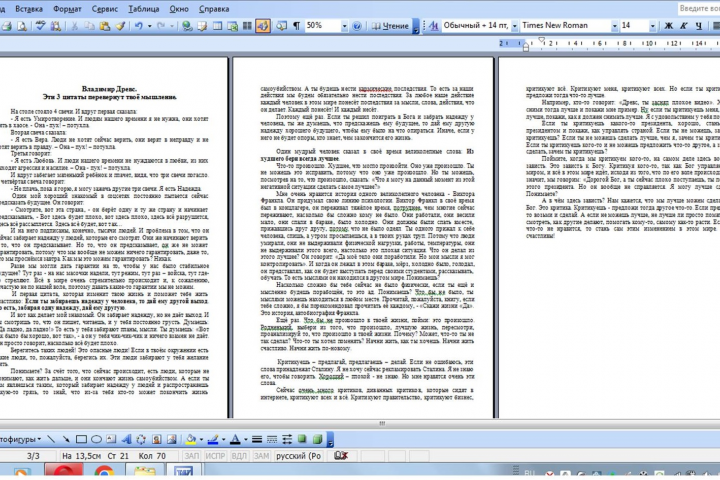The width and height of the screenshot is (720, 480).
Task: Open the font size 14 dropdown
Action: 652,26
